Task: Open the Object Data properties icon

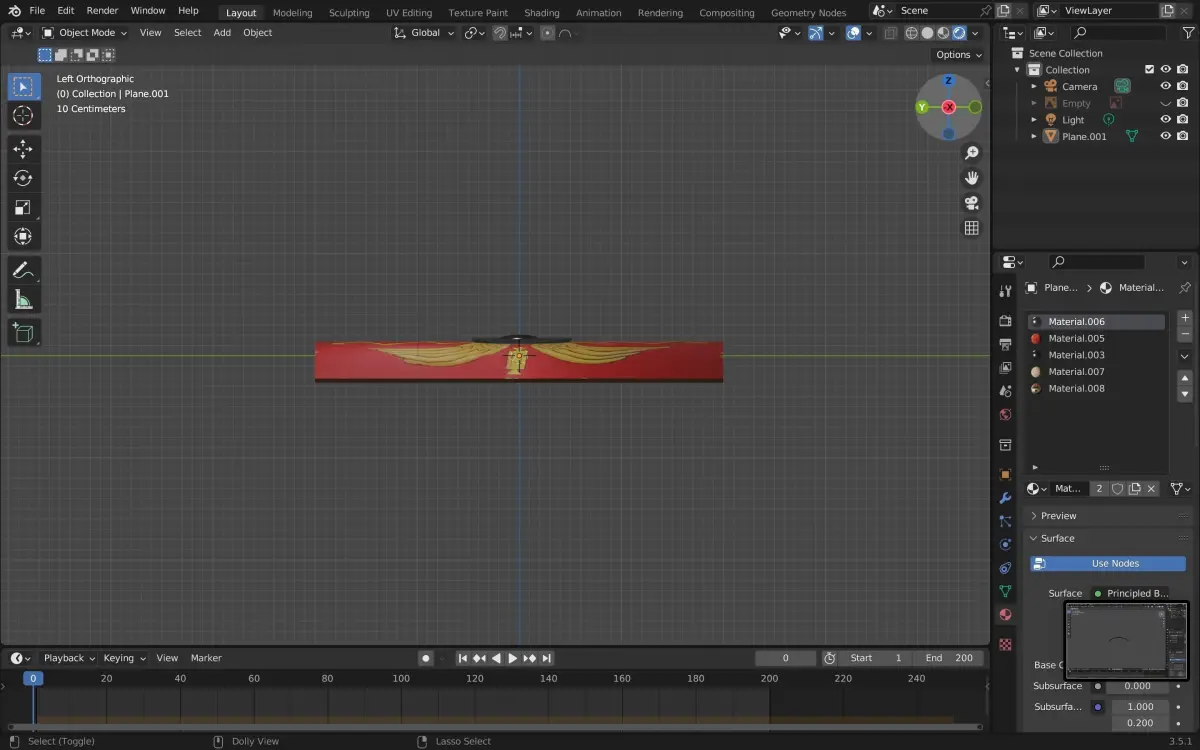Action: coord(1006,591)
